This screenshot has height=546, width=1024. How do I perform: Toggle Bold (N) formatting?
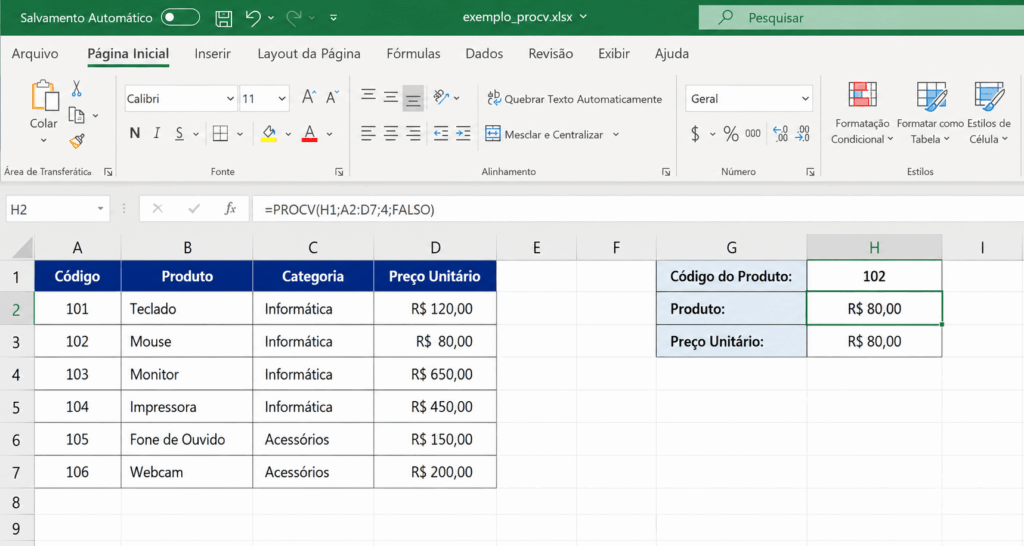pos(135,134)
